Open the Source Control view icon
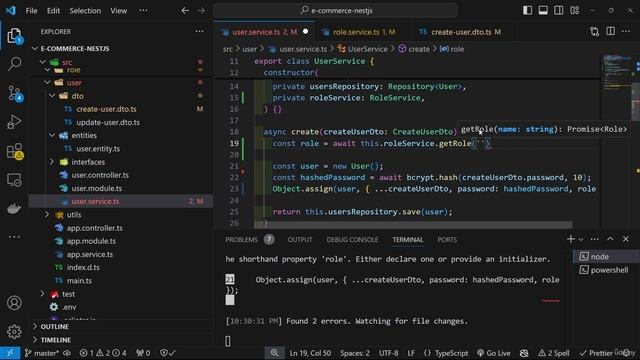The image size is (640, 360). [14, 93]
